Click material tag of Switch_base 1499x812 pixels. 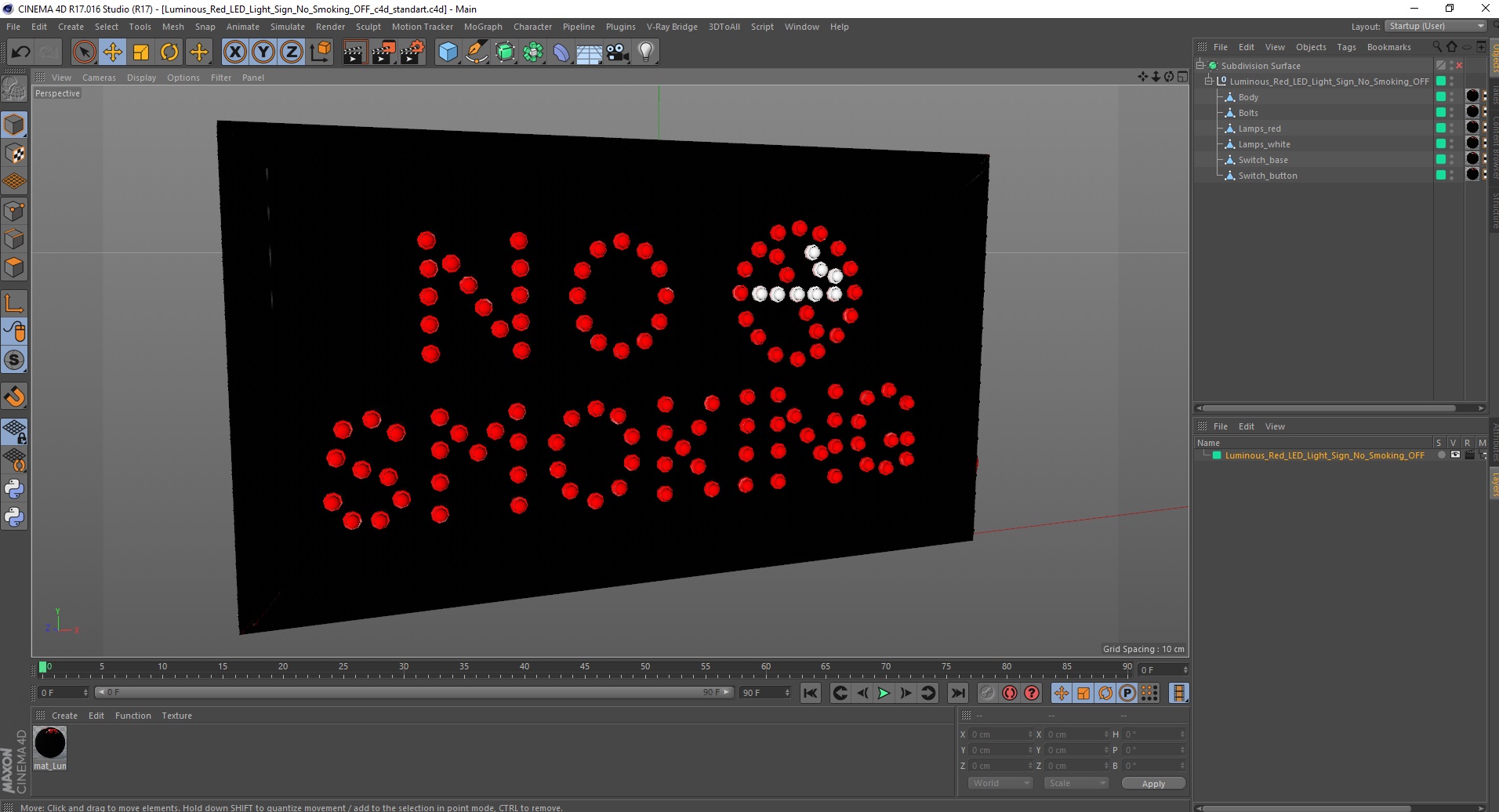click(1472, 158)
